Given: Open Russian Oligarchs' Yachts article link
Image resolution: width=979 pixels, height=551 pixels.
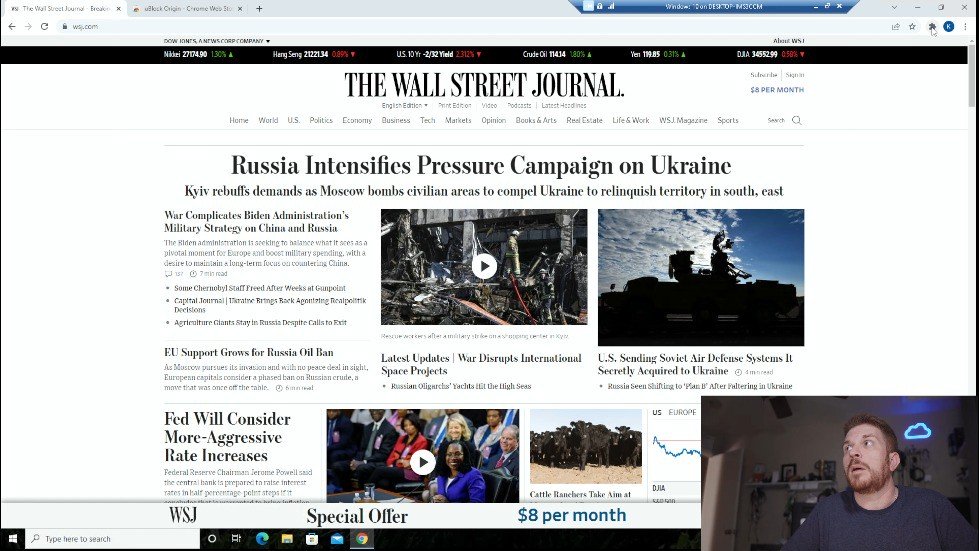Looking at the screenshot, I should point(461,386).
